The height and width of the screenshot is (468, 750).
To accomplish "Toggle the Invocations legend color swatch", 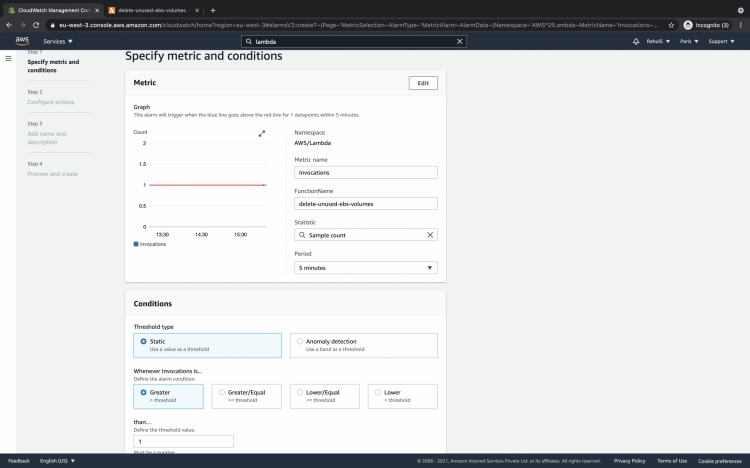I will (x=136, y=244).
